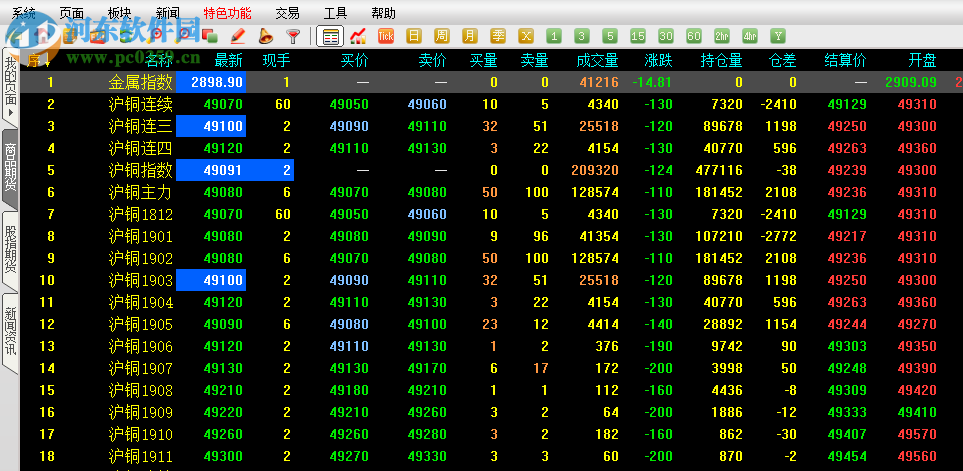Click the red pencil drawing tool icon
This screenshot has height=471, width=963.
pyautogui.click(x=238, y=36)
